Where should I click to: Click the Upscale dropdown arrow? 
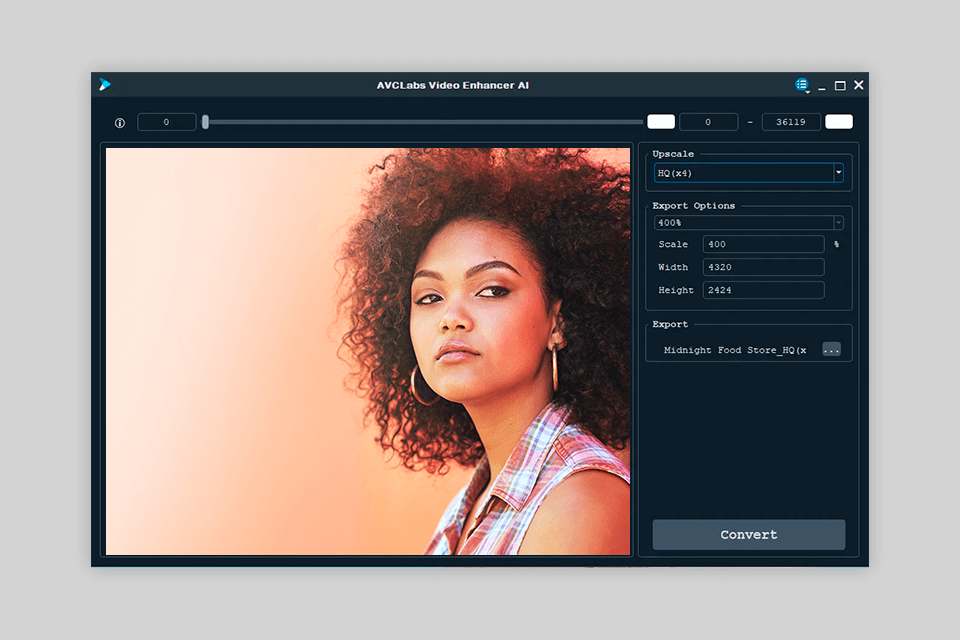(838, 173)
